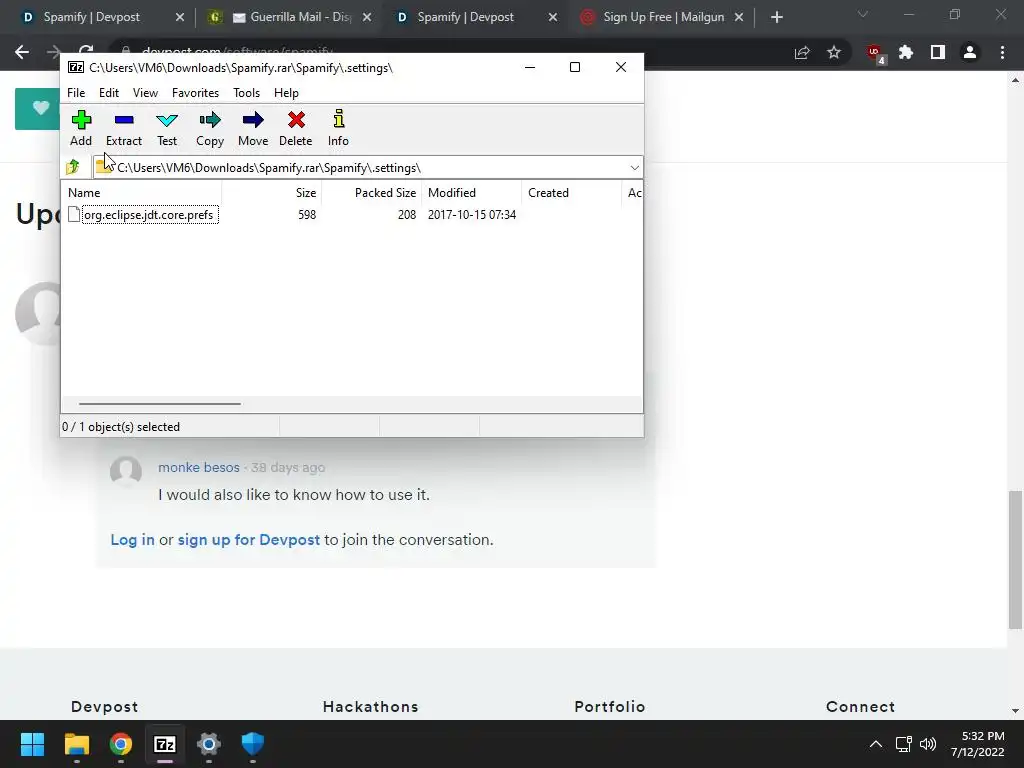Click the Log in link on Devpost
The height and width of the screenshot is (768, 1024).
click(133, 540)
